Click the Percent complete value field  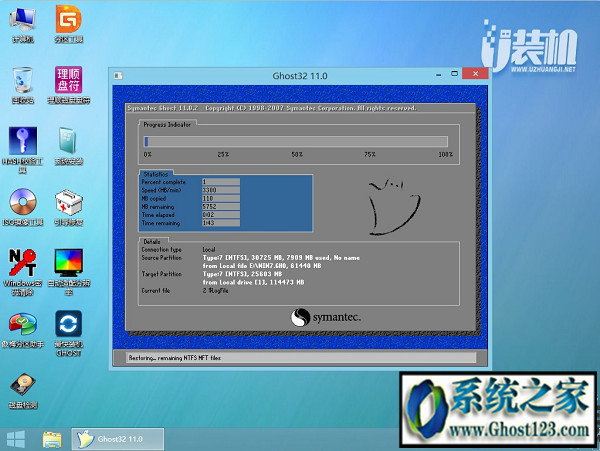pyautogui.click(x=221, y=182)
